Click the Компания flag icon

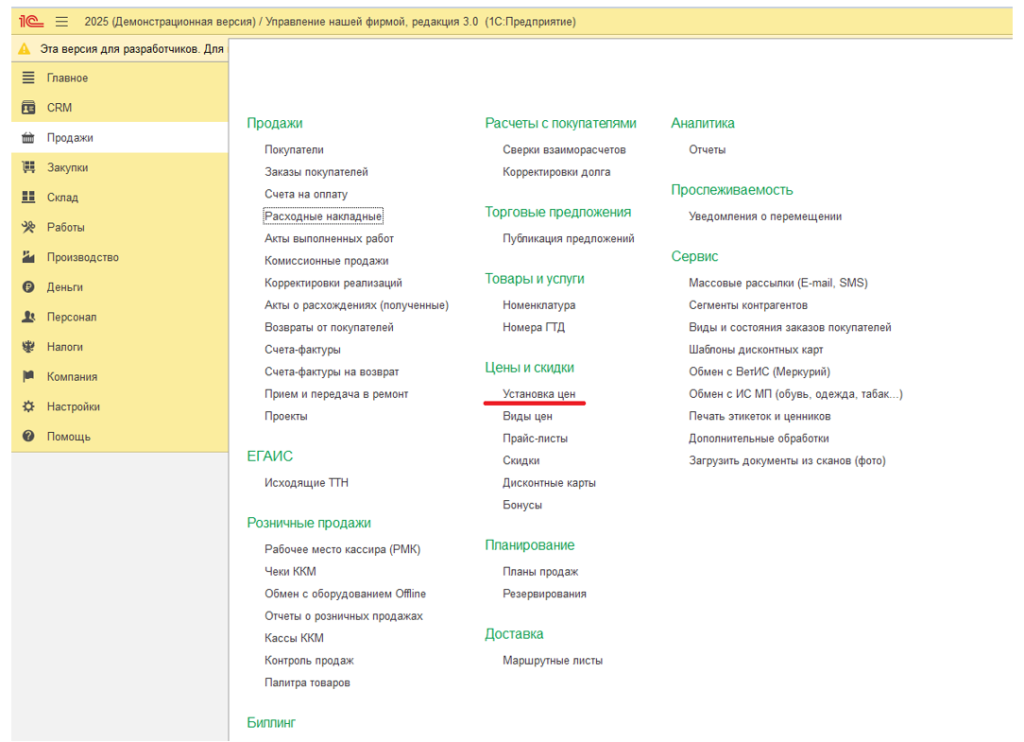[x=28, y=376]
